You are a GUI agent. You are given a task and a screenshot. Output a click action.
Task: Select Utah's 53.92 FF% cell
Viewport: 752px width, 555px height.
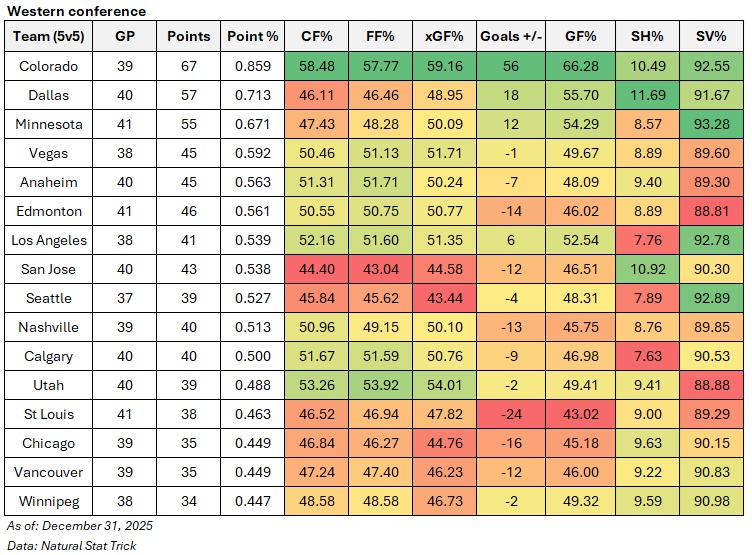(380, 383)
